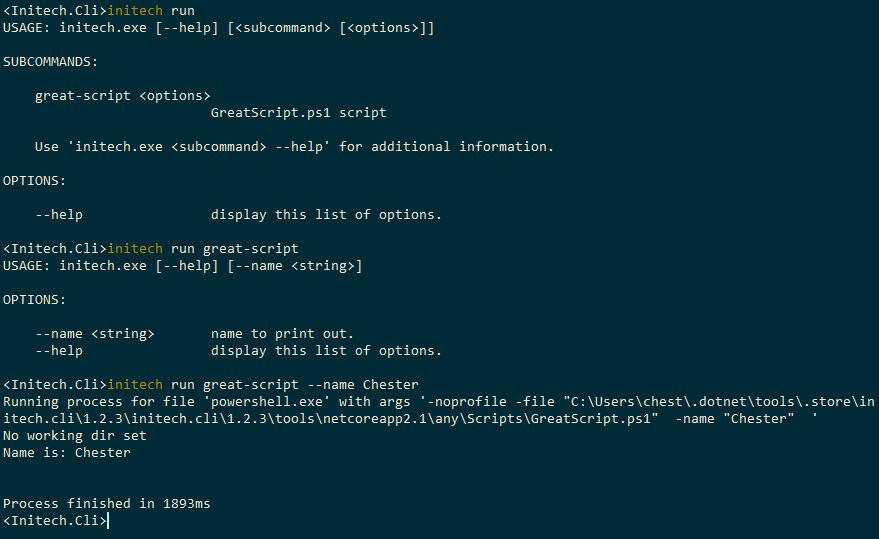Image resolution: width=879 pixels, height=539 pixels.
Task: Click the 'initech run great-script' command without arguments
Action: [x=202, y=248]
